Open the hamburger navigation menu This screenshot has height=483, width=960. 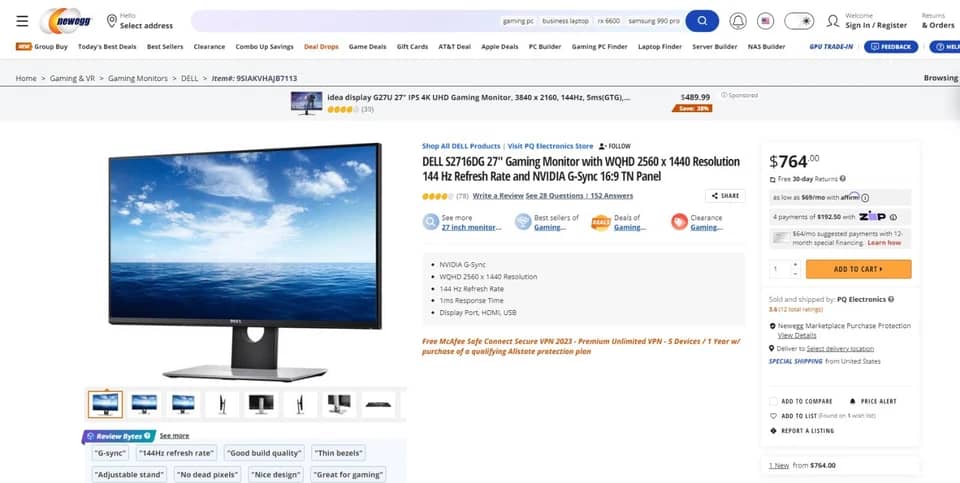point(22,21)
